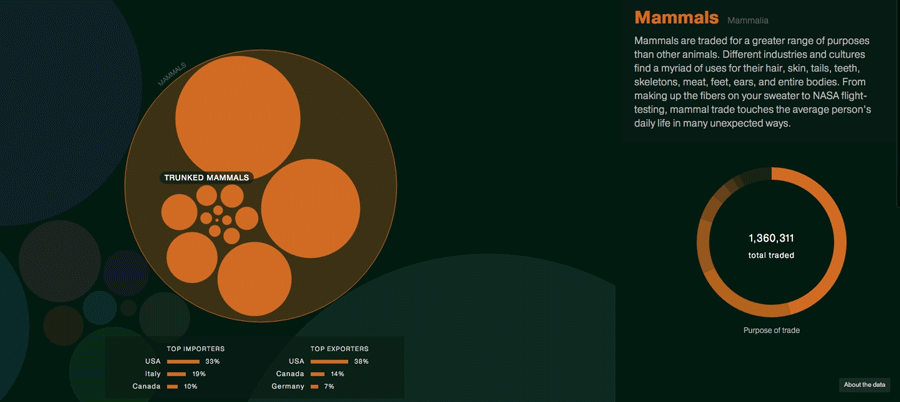Click the Purpose of trade caption

771,330
